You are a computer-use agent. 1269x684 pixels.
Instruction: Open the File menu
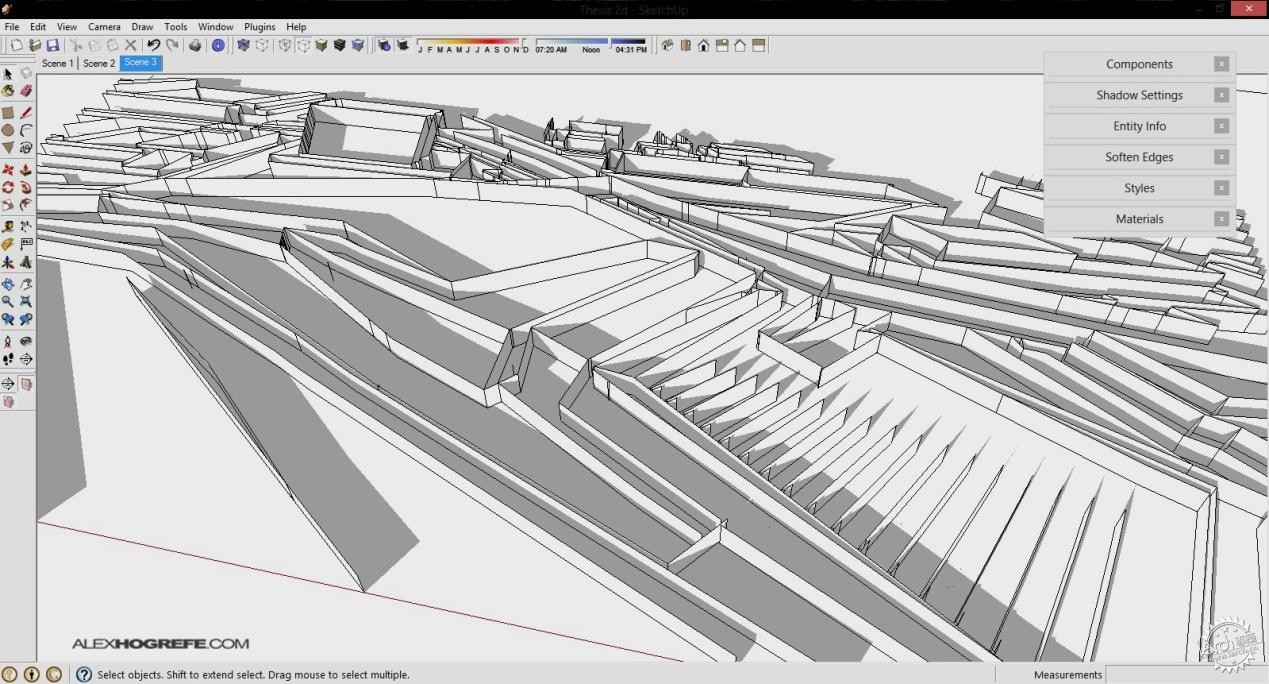[12, 27]
